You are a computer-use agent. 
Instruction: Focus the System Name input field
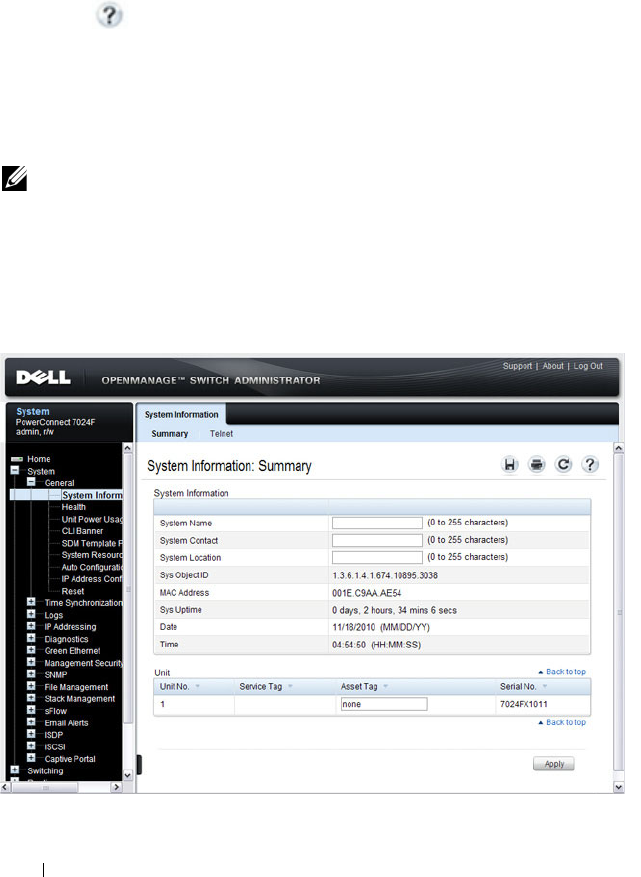click(x=377, y=523)
